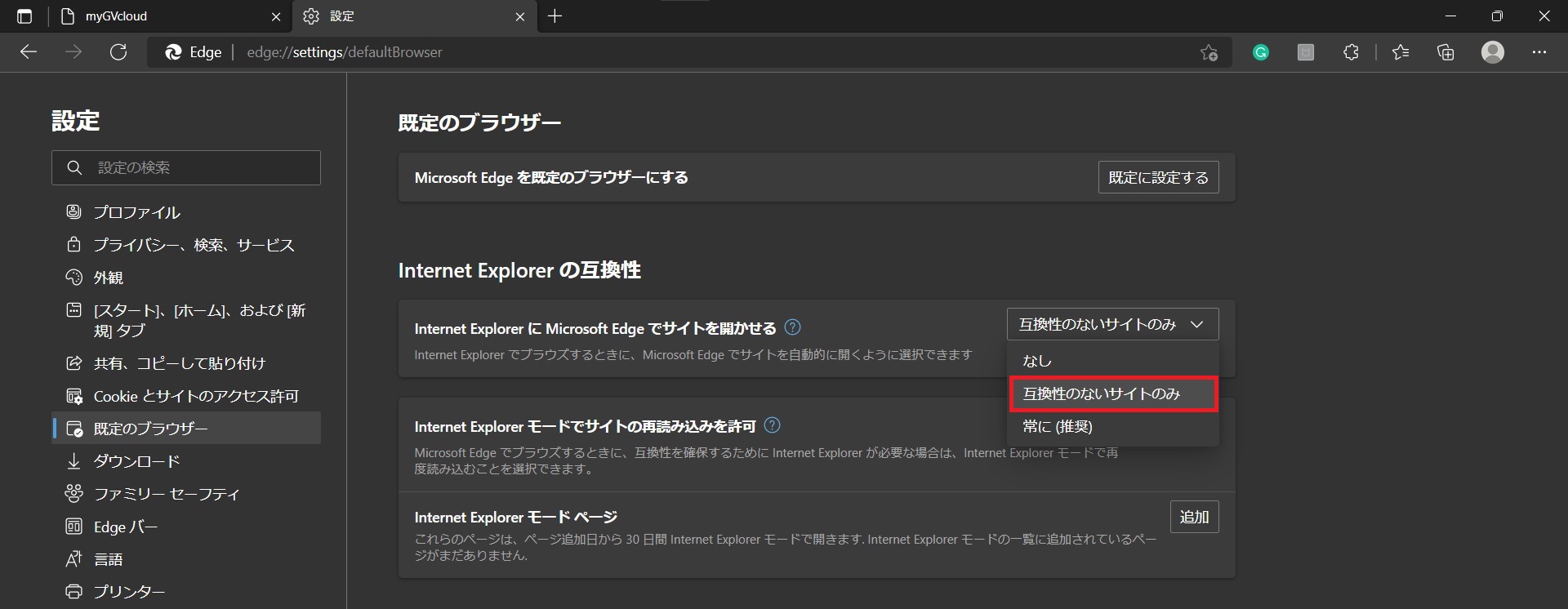Open the tab actions menu icon
Image resolution: width=1568 pixels, height=609 pixels.
[x=24, y=16]
